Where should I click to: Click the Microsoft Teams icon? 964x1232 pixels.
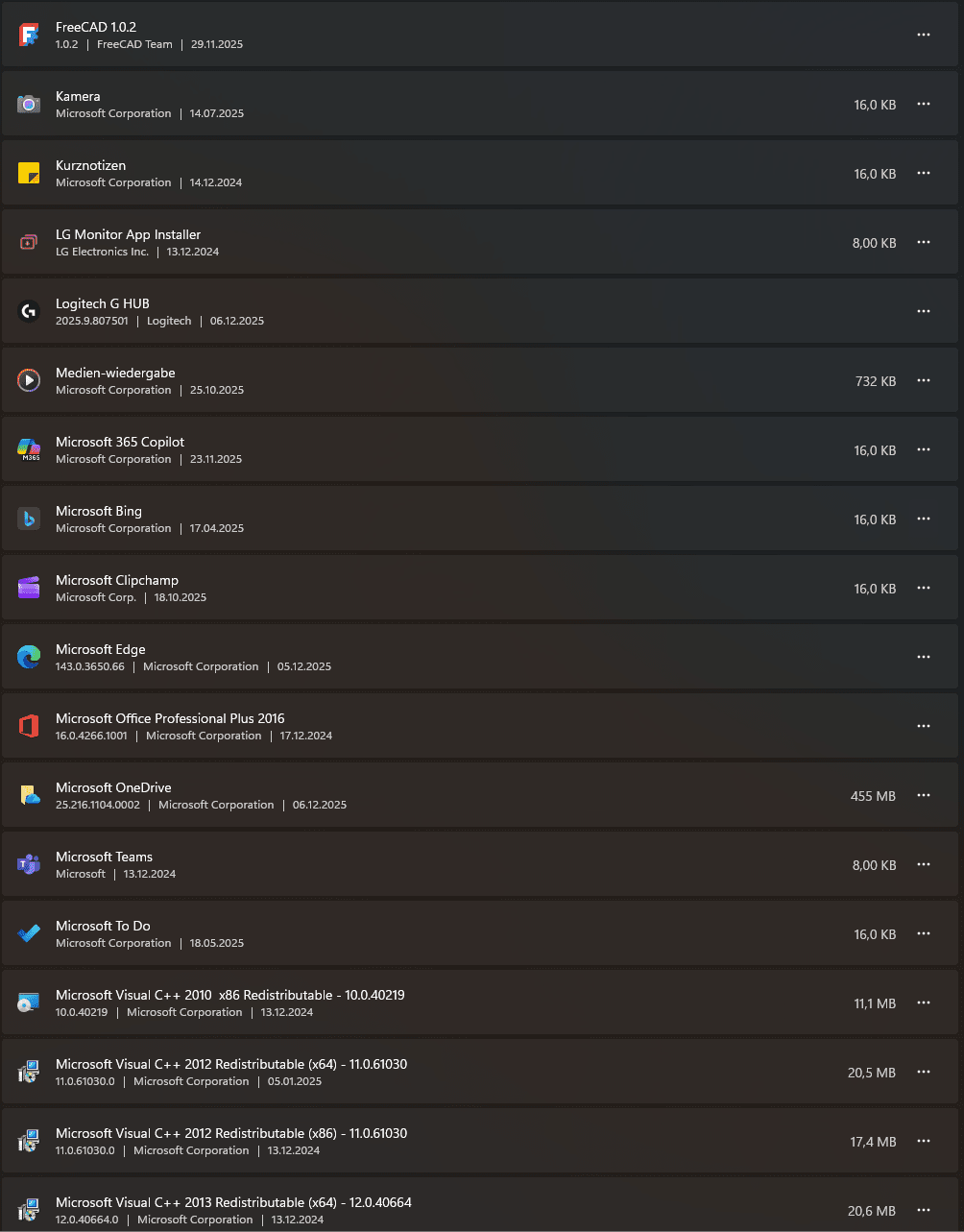(29, 864)
